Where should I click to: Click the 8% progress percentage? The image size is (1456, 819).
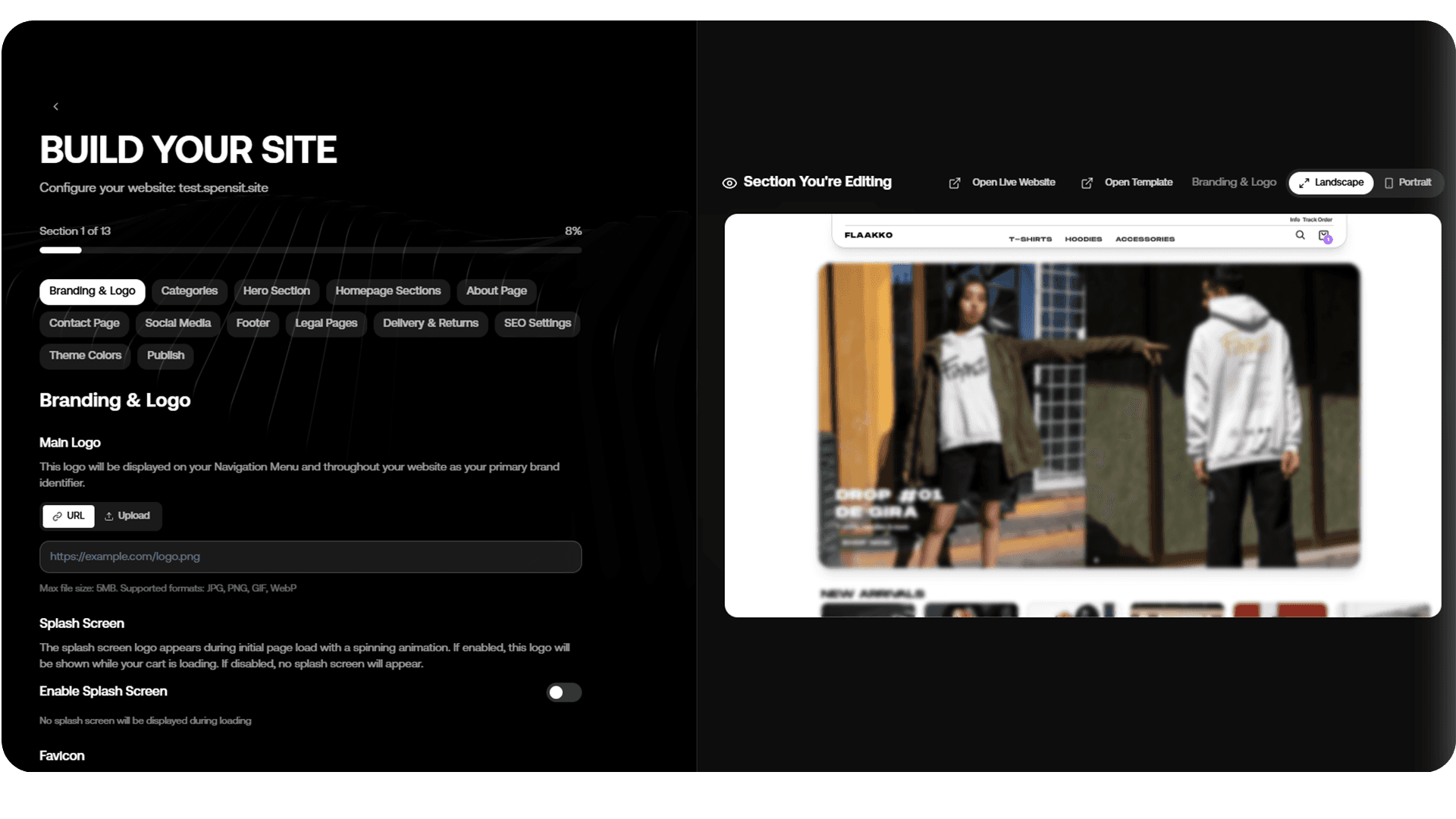(x=573, y=231)
